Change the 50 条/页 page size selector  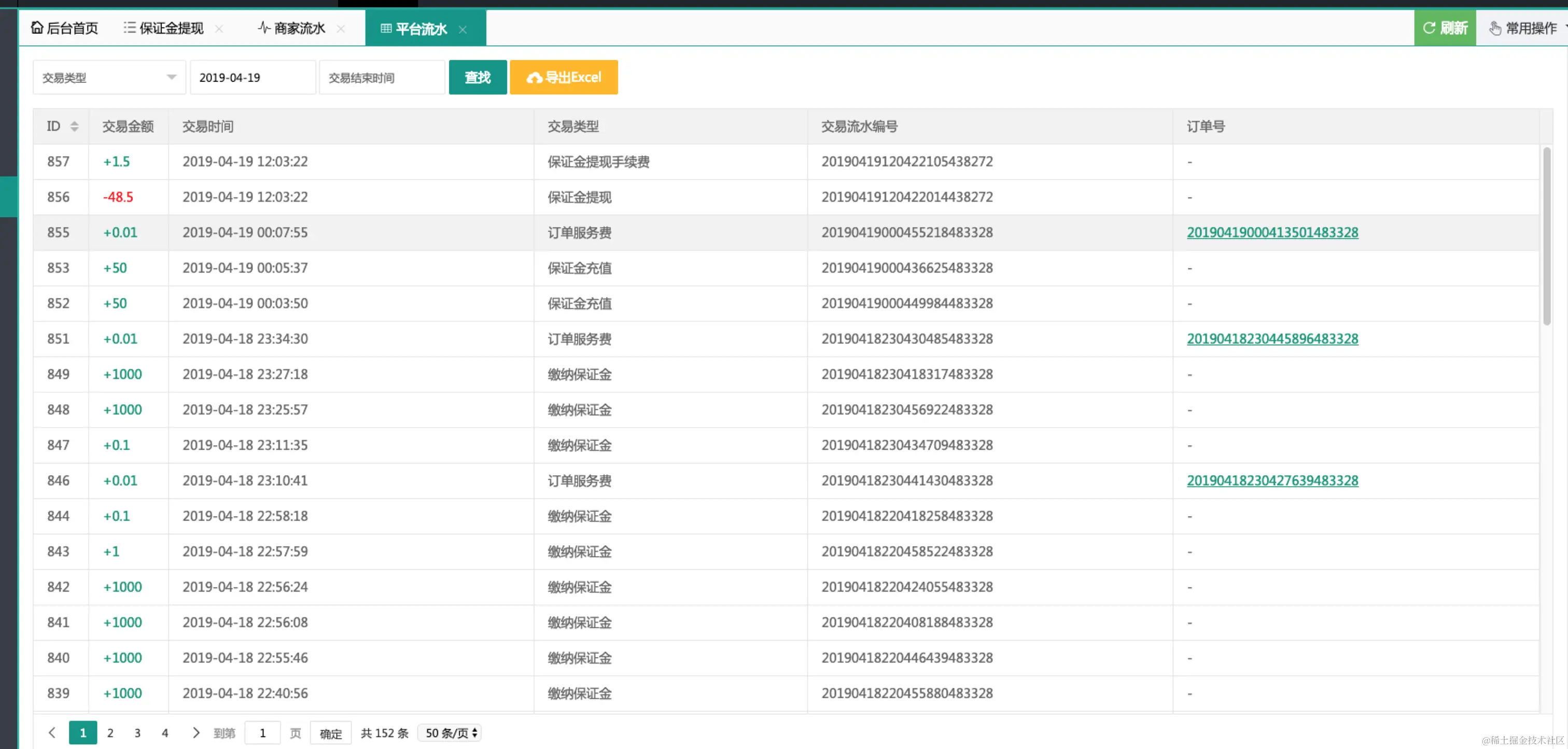tap(450, 732)
